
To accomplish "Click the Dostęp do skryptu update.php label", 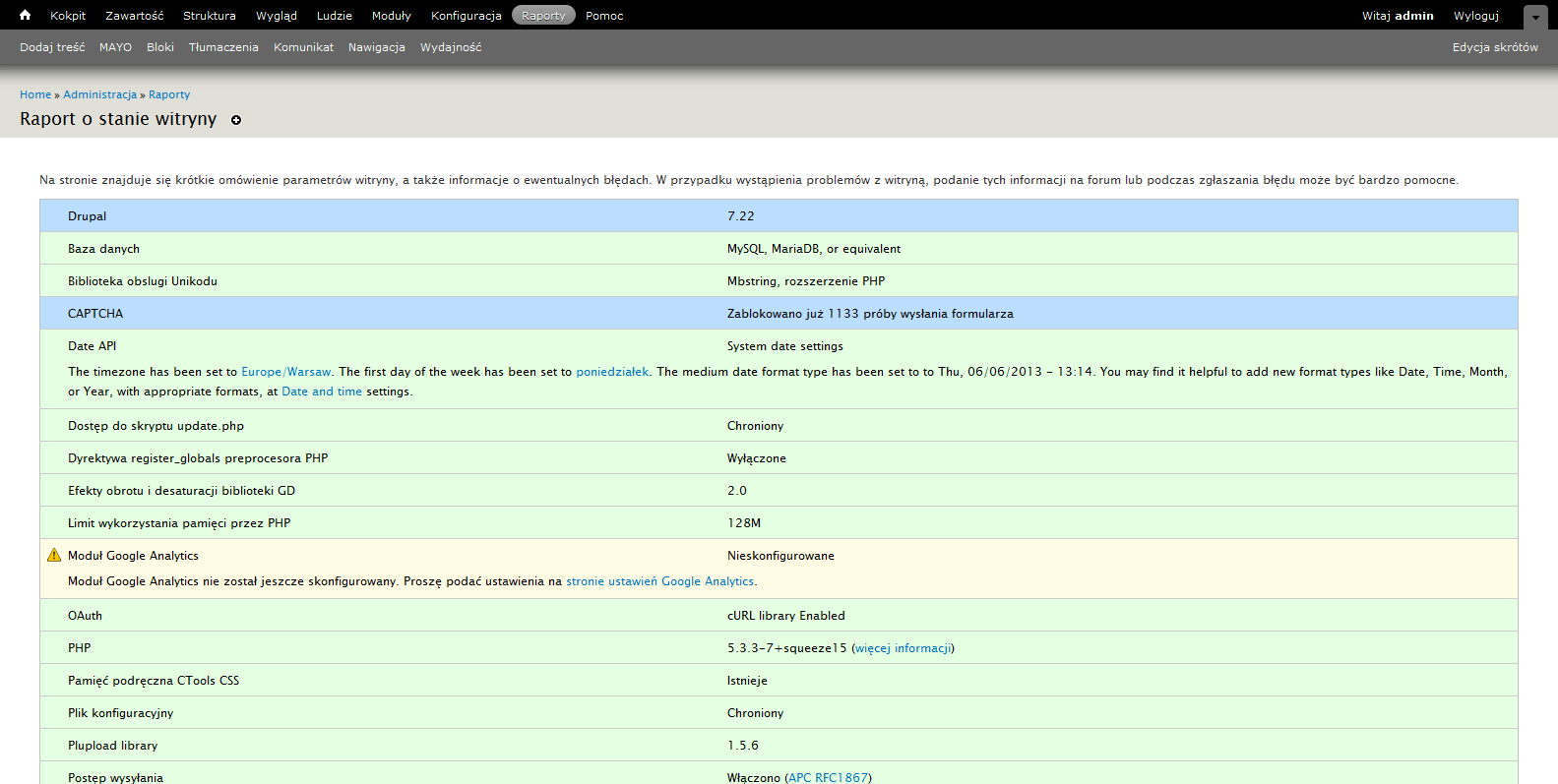I will coord(156,426).
